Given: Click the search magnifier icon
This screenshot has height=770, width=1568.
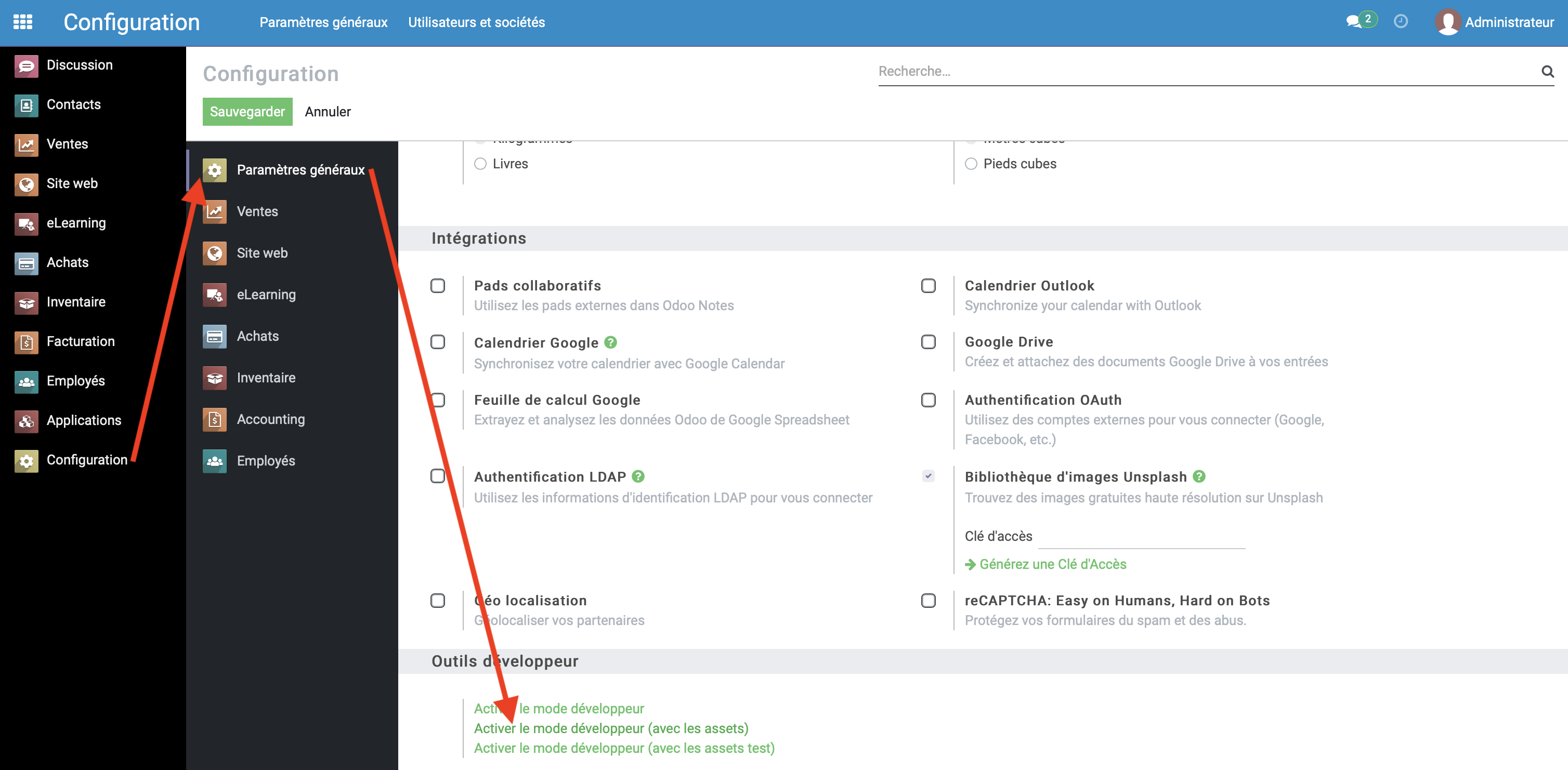Looking at the screenshot, I should pyautogui.click(x=1547, y=72).
